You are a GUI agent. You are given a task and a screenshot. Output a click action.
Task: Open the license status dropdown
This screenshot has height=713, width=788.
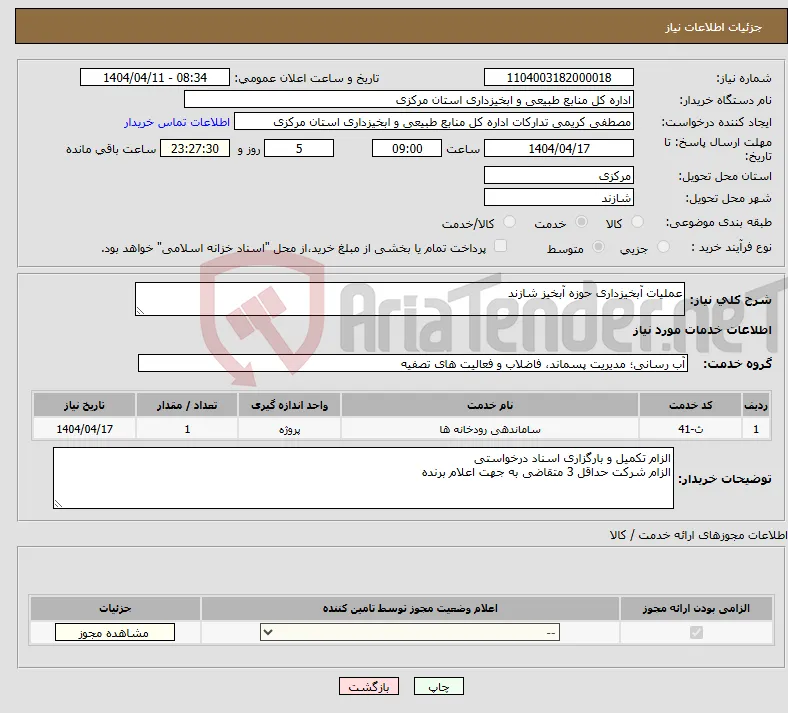tap(410, 632)
